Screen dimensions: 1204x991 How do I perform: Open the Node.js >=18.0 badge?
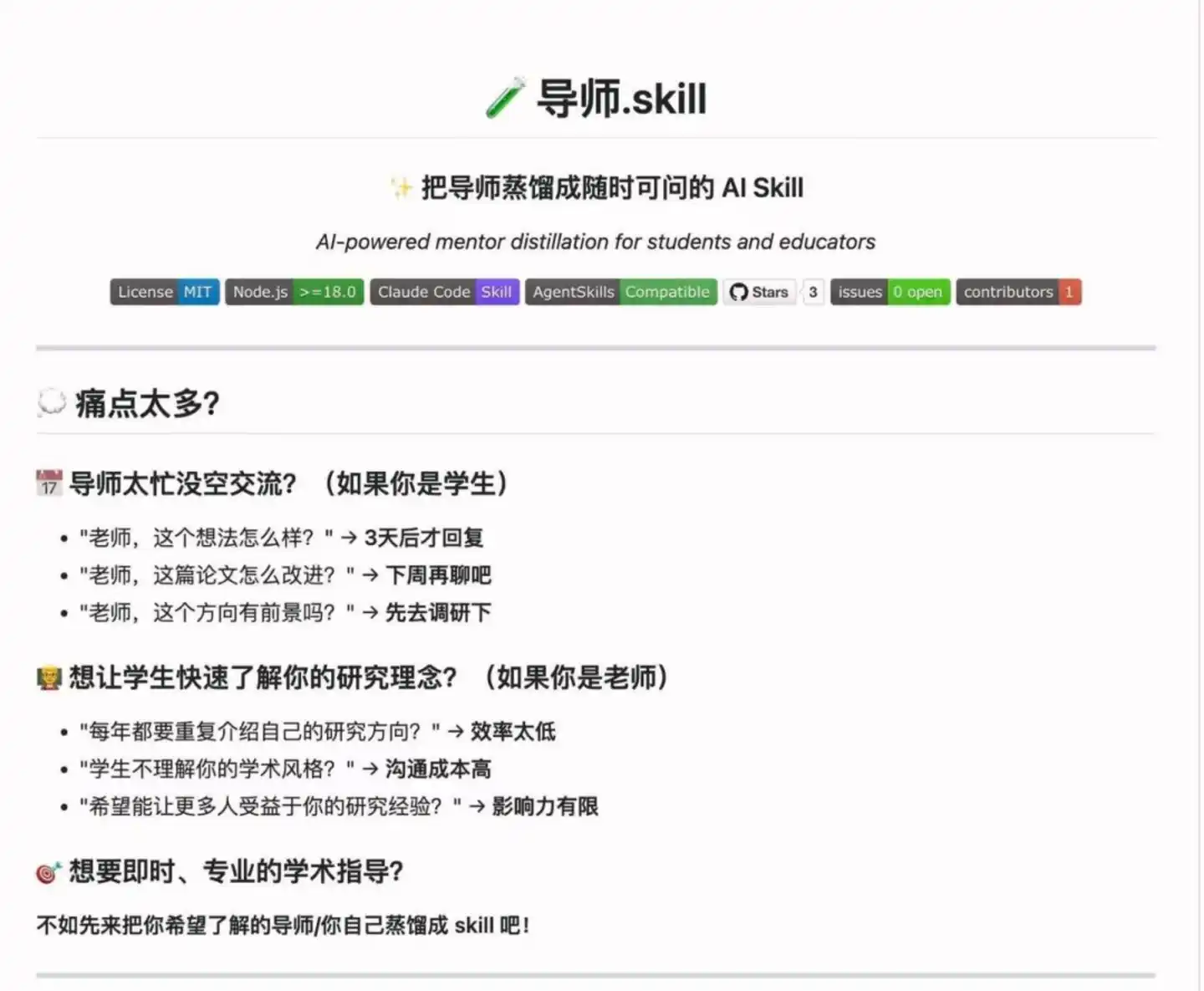coord(294,292)
